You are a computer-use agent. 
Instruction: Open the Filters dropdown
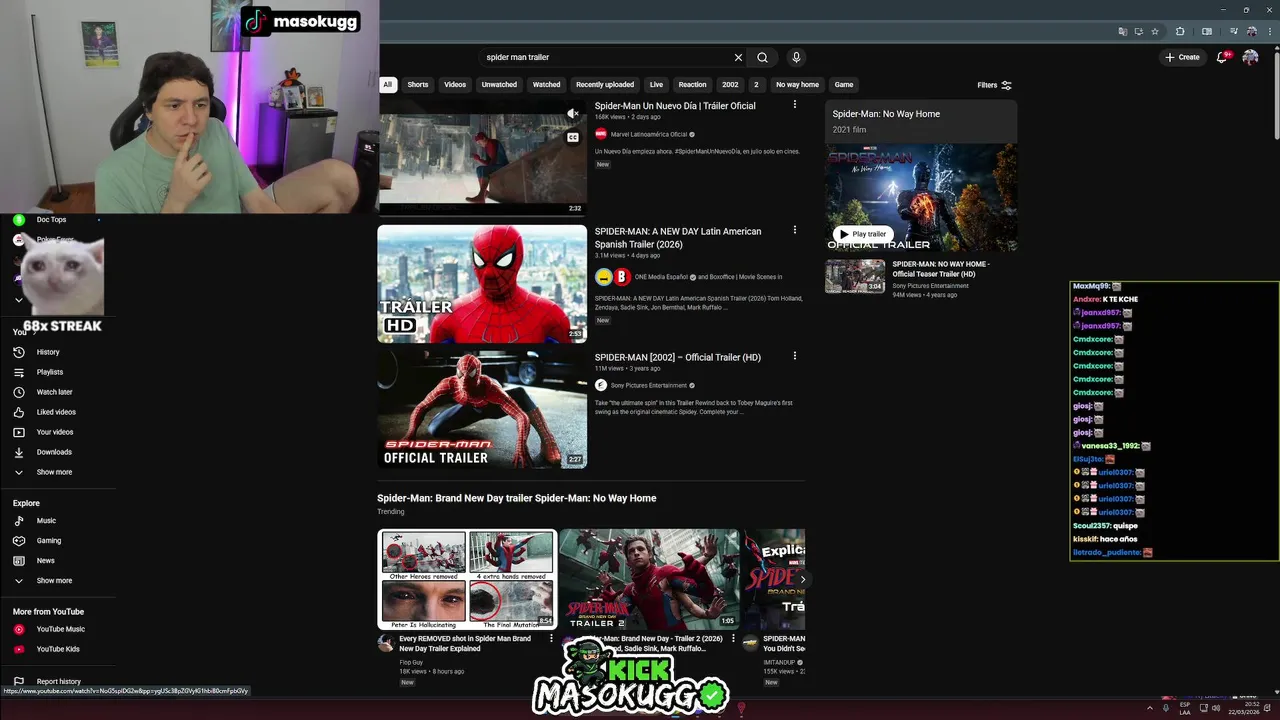coord(995,85)
